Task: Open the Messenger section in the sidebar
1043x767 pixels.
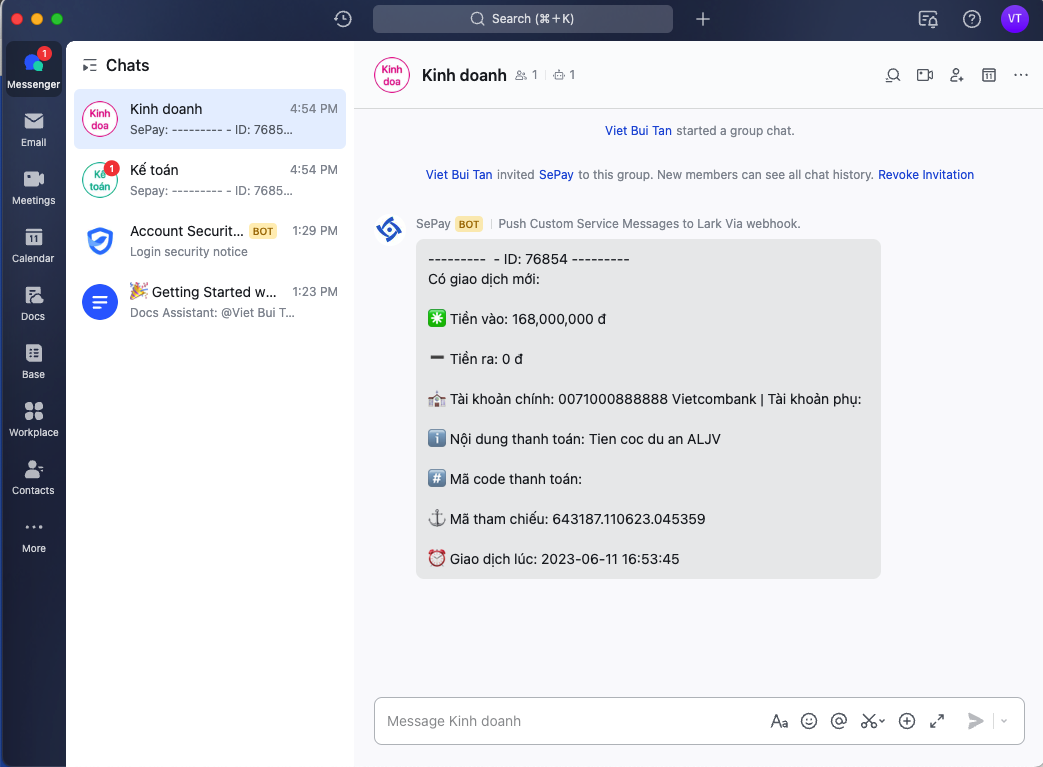Action: (x=33, y=69)
